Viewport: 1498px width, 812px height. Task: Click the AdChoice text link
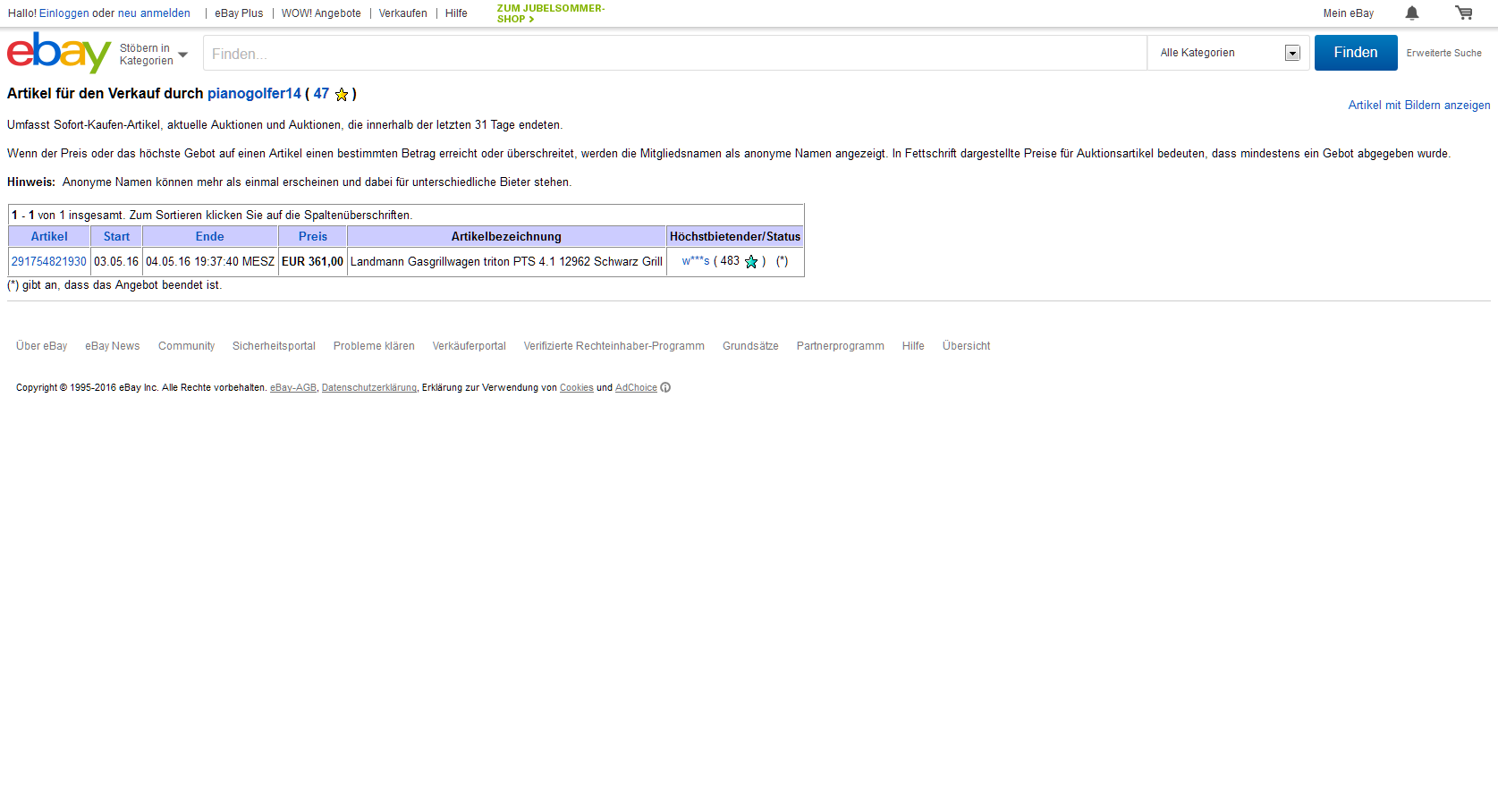636,388
